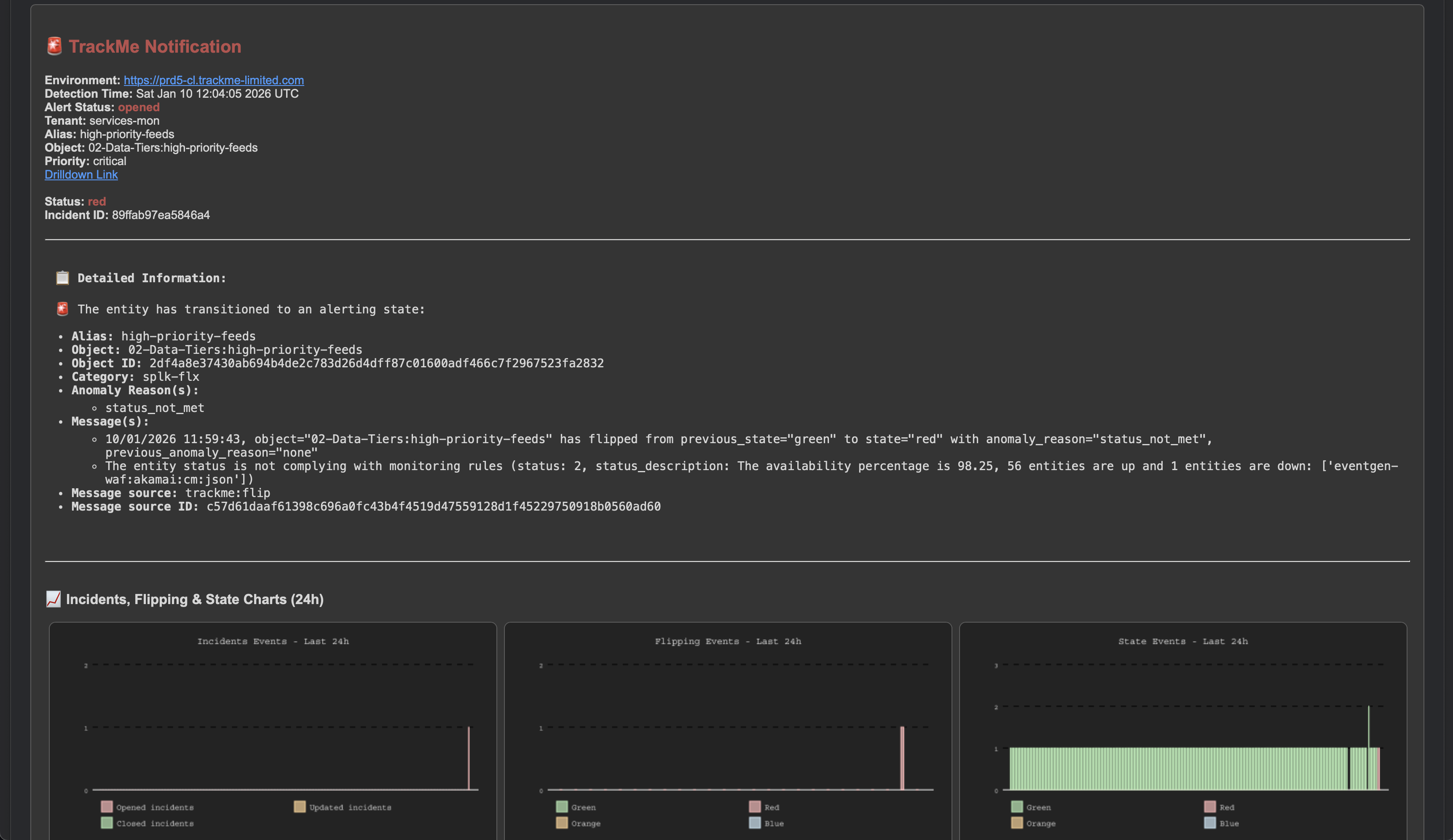Image resolution: width=1453 pixels, height=840 pixels.
Task: Toggle Green legend in Flipping Events chart
Action: coord(562,807)
